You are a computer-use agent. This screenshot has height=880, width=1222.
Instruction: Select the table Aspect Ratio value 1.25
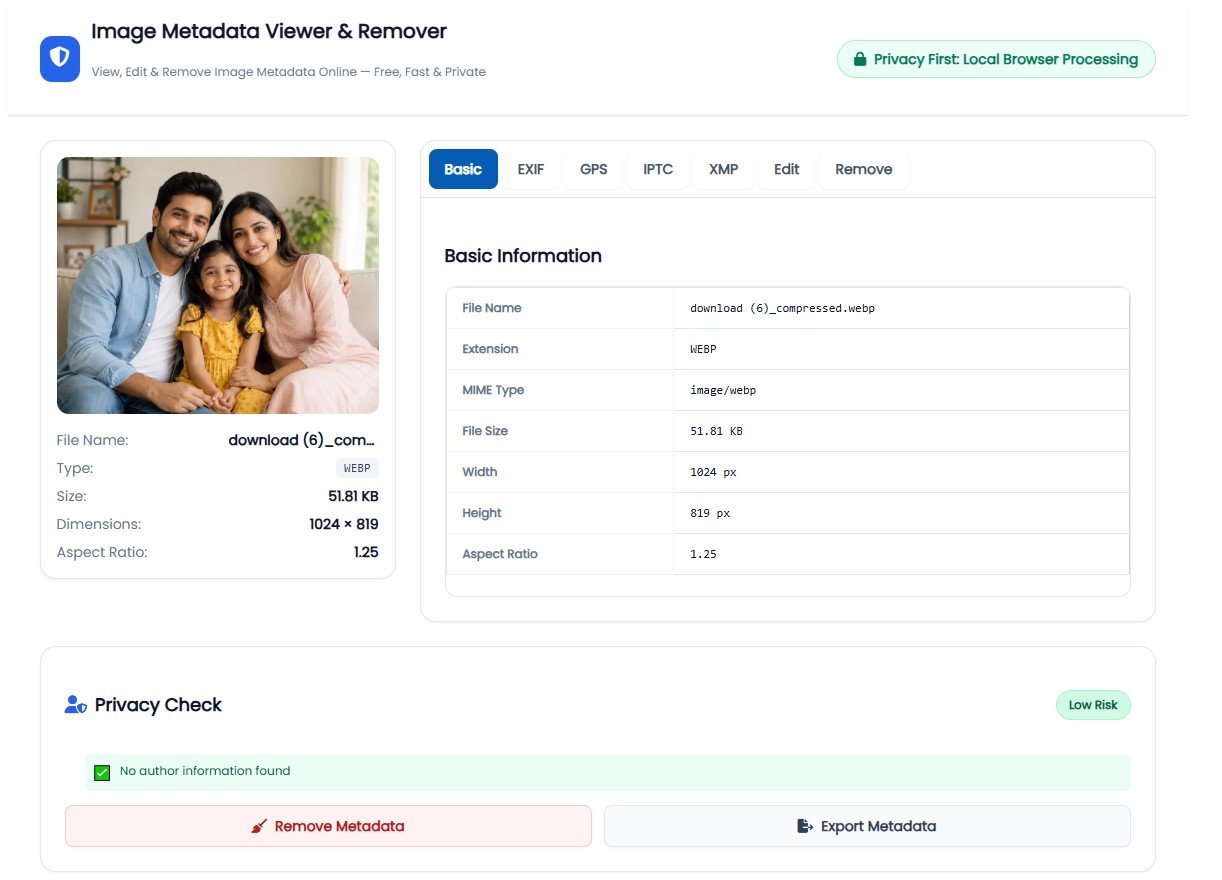[703, 554]
